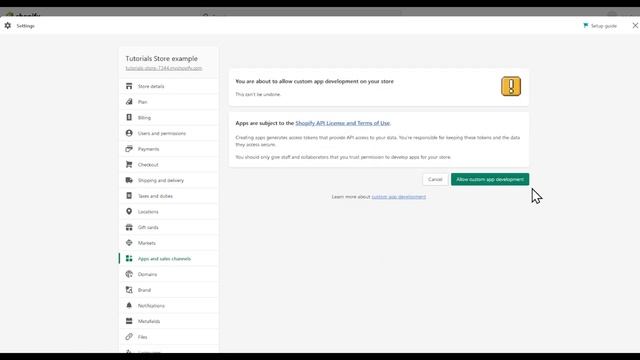Click the Checkout cart icon
Image resolution: width=640 pixels, height=360 pixels.
(x=129, y=164)
